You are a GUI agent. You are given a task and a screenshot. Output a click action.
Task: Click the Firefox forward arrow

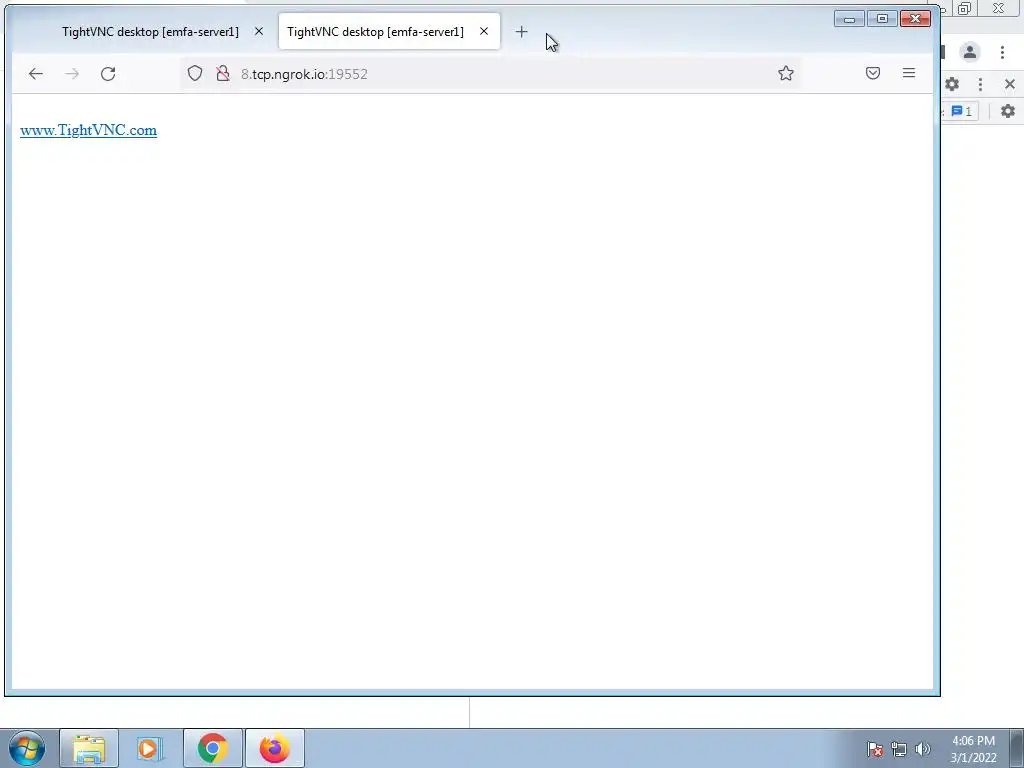[x=72, y=74]
